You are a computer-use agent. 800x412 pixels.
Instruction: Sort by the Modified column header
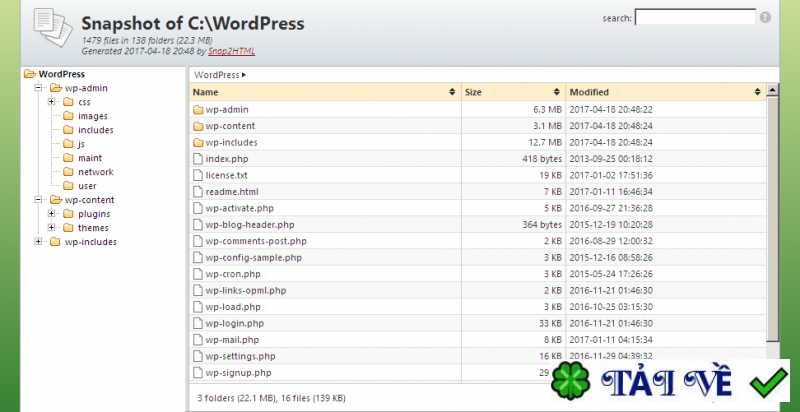pyautogui.click(x=666, y=92)
